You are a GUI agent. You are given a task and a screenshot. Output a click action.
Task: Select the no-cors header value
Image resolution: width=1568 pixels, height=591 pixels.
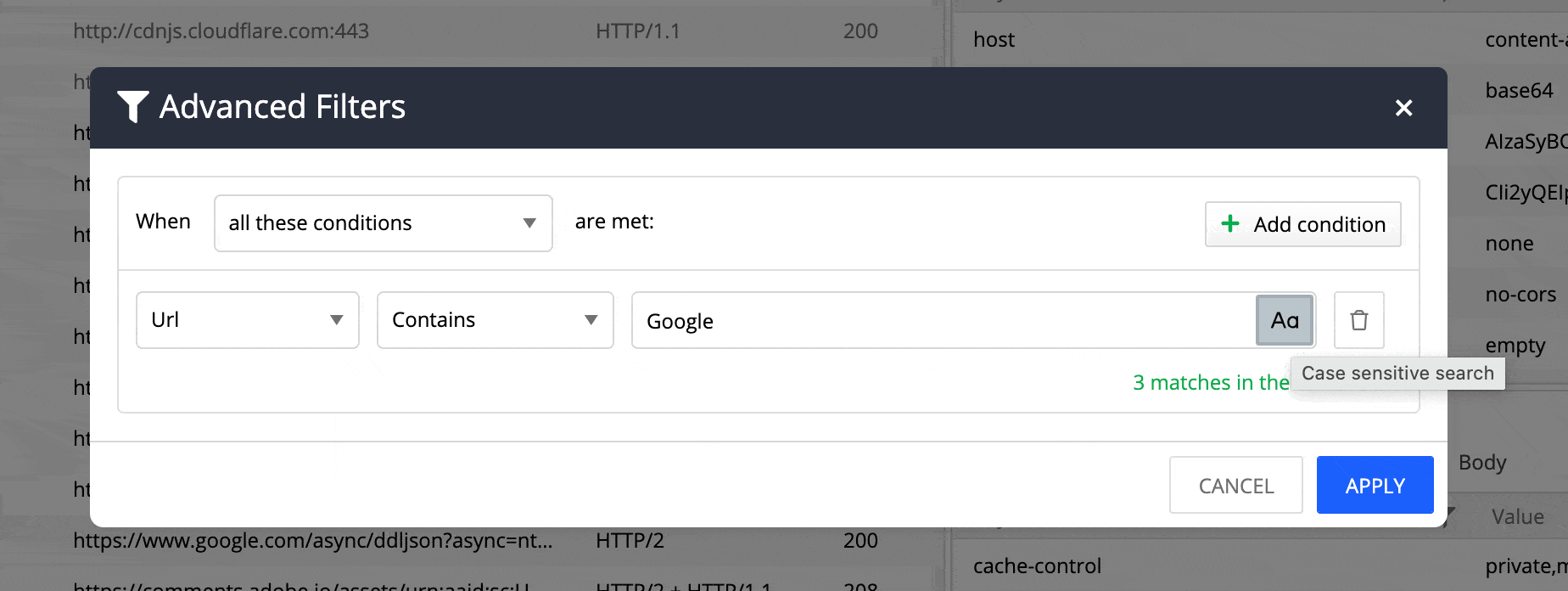(1520, 295)
